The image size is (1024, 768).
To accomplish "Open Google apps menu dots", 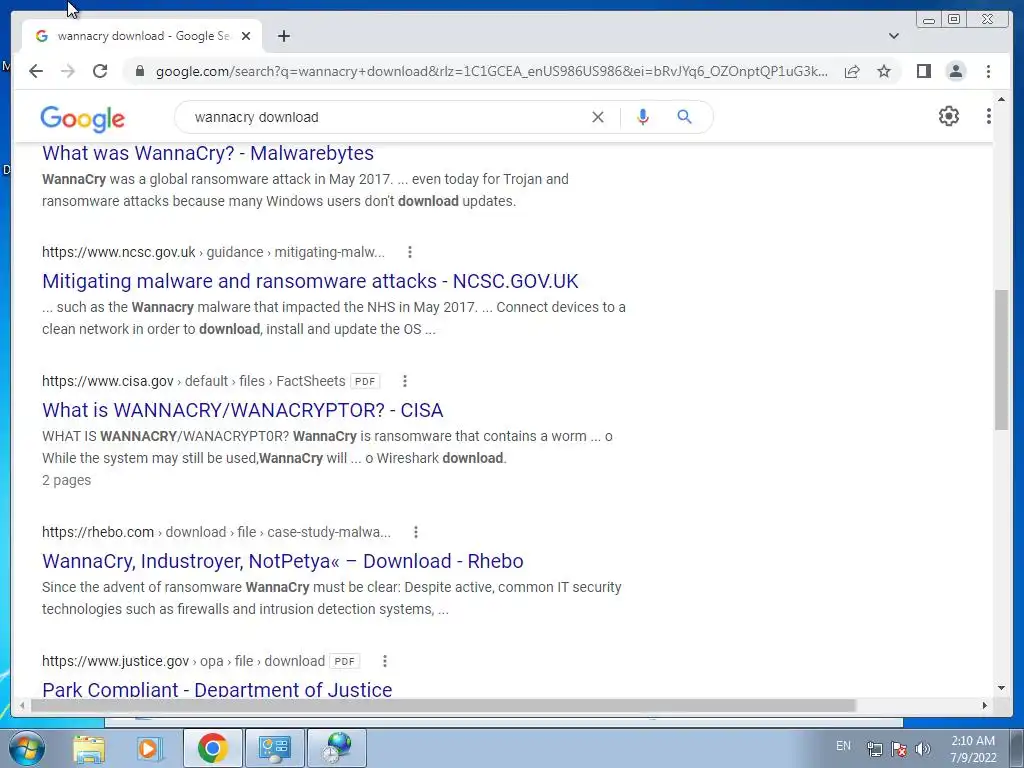I will coord(988,116).
